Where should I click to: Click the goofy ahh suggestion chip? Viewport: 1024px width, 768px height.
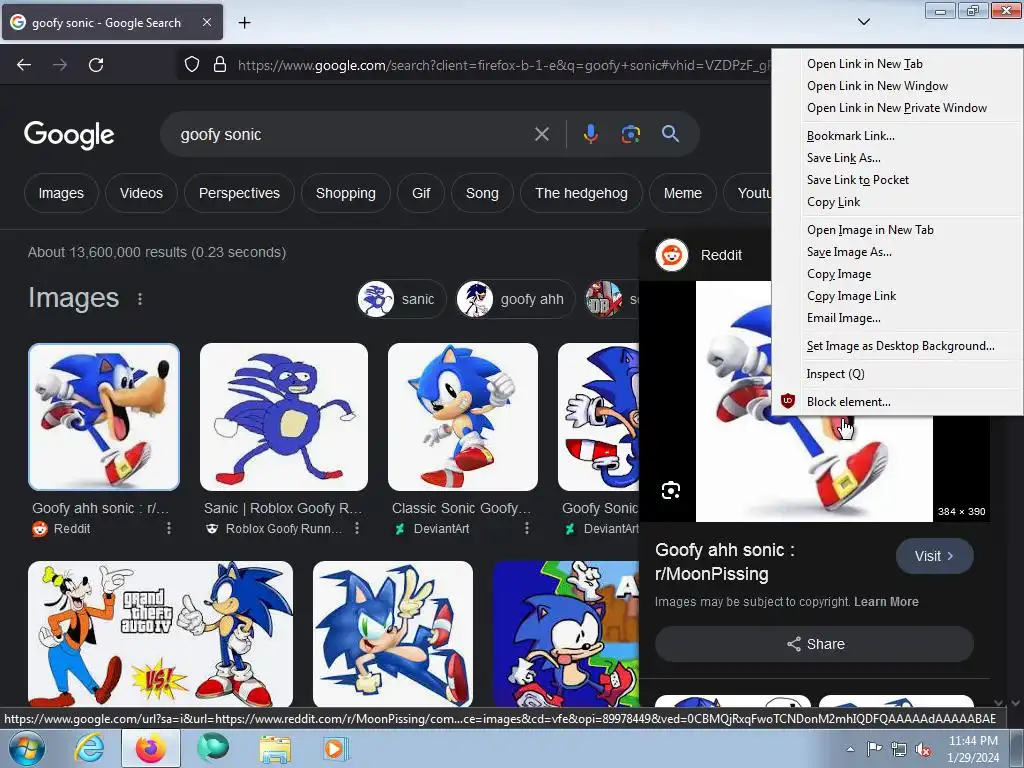coord(515,299)
